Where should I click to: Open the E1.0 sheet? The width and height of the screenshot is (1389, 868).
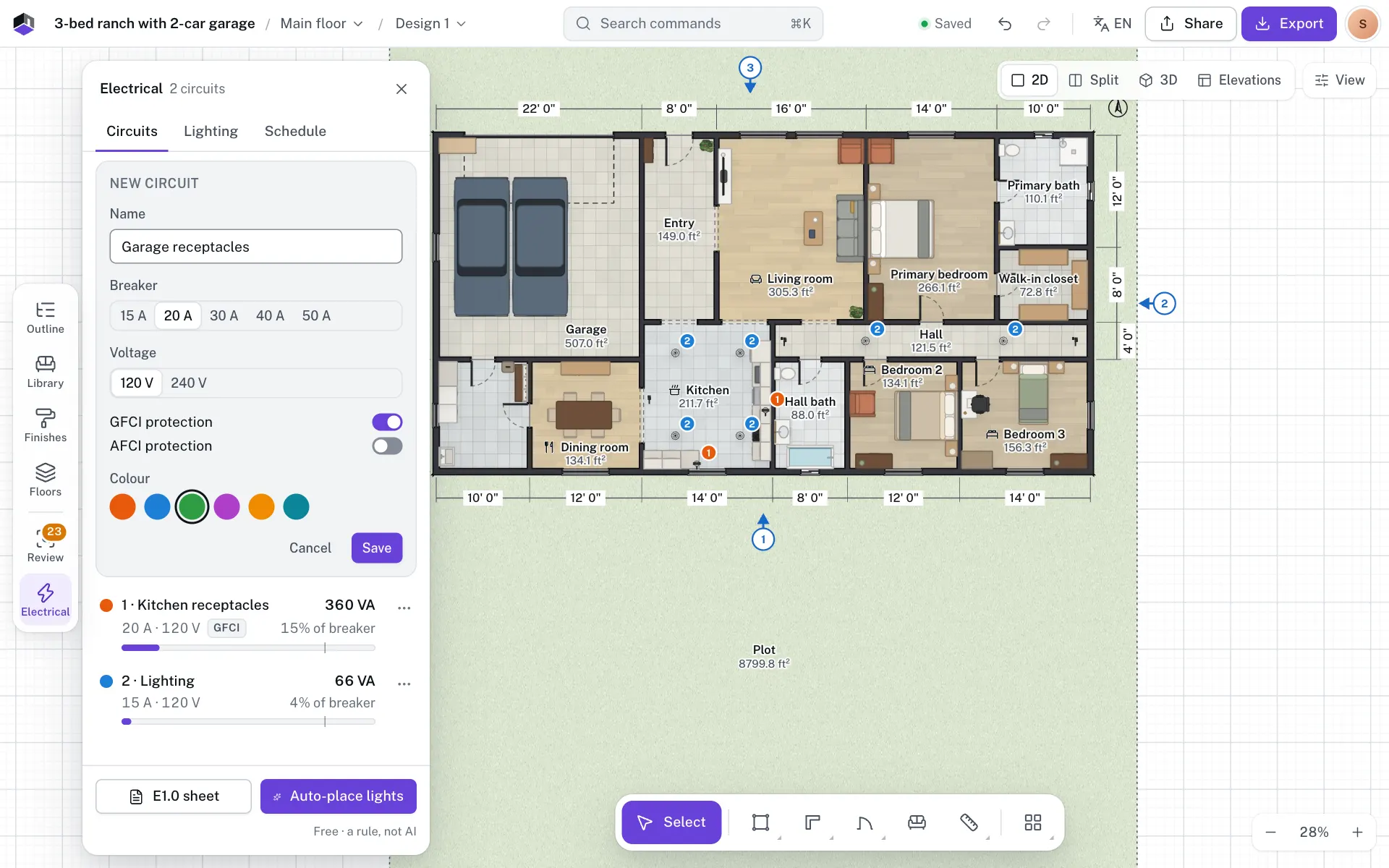point(174,796)
